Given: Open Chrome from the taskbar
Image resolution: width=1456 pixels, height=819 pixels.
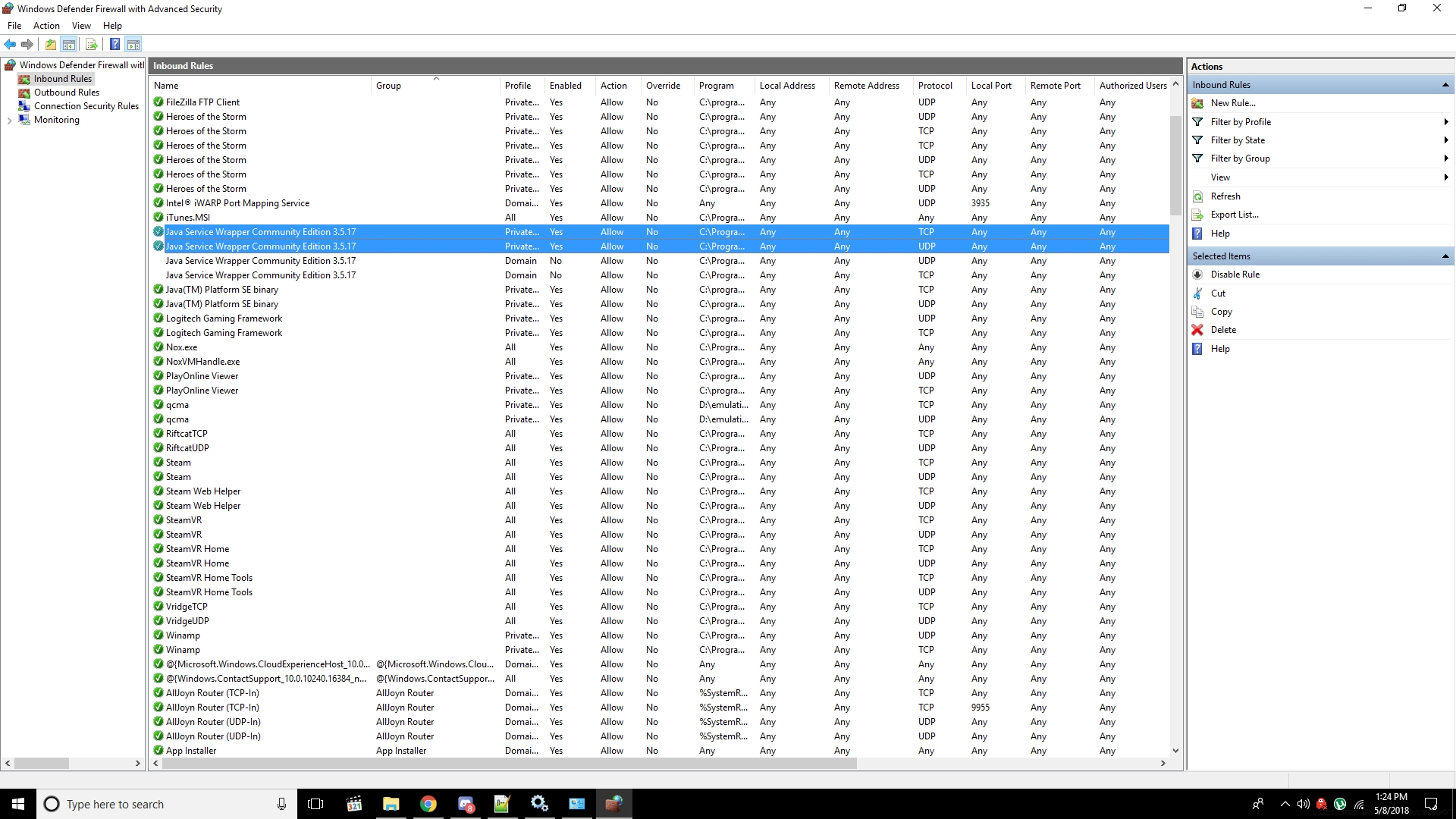Looking at the screenshot, I should [x=428, y=804].
